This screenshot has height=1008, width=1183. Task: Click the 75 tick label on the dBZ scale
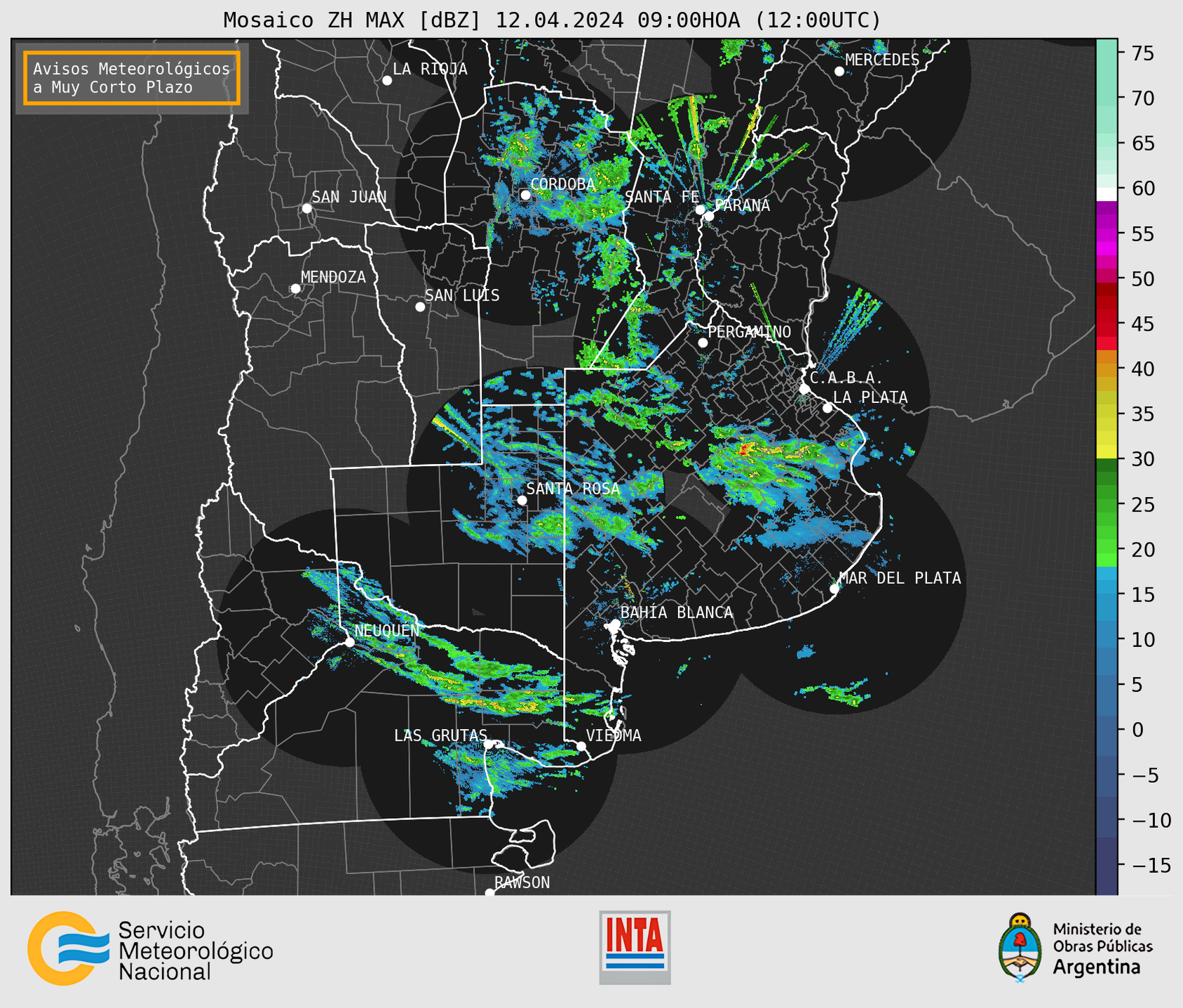point(1142,53)
